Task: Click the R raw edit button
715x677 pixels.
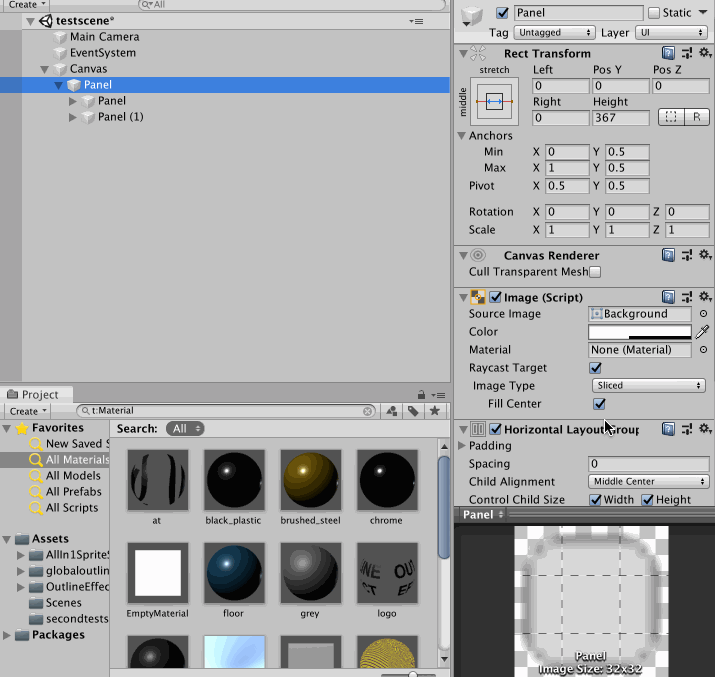Action: coord(696,117)
